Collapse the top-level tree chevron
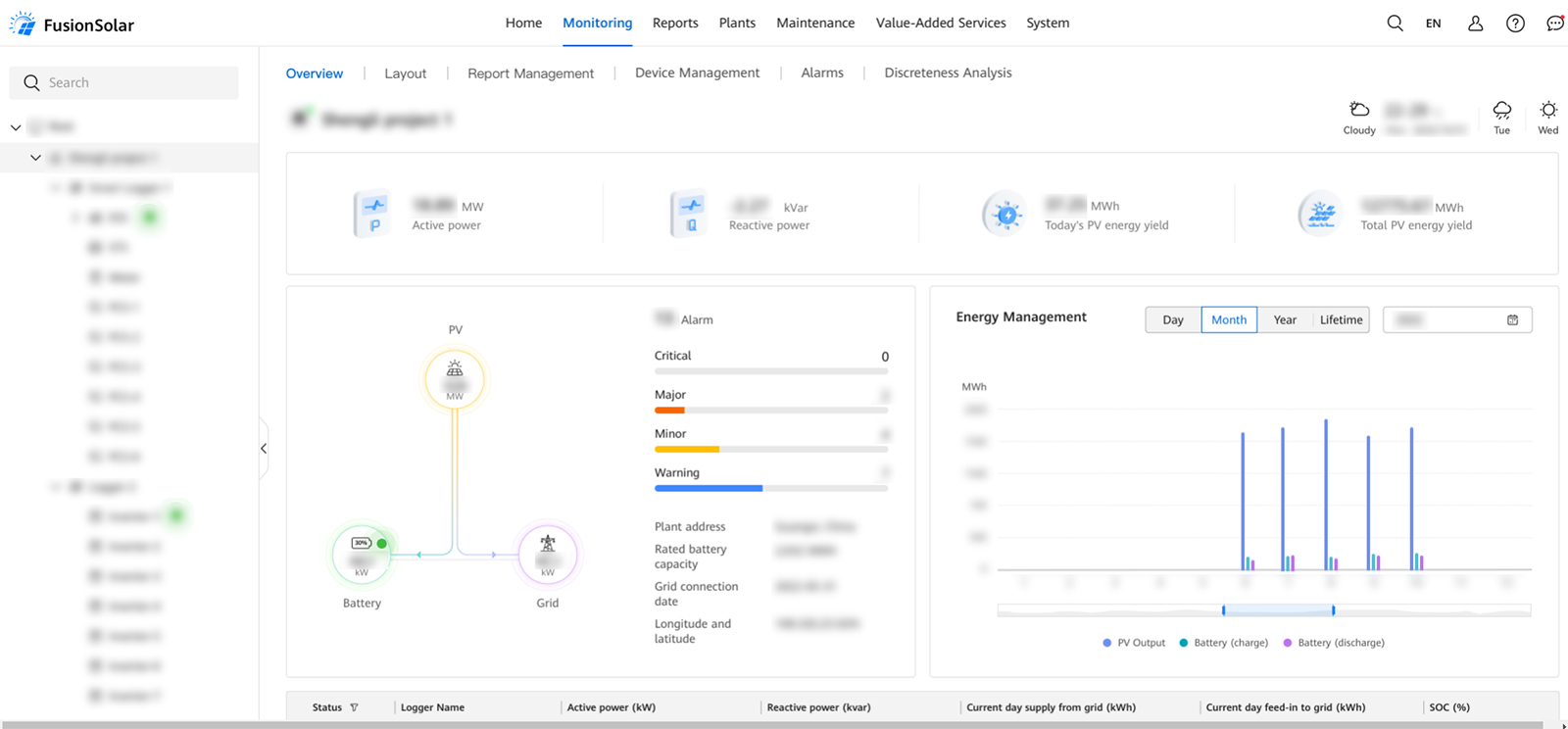 click(x=16, y=127)
